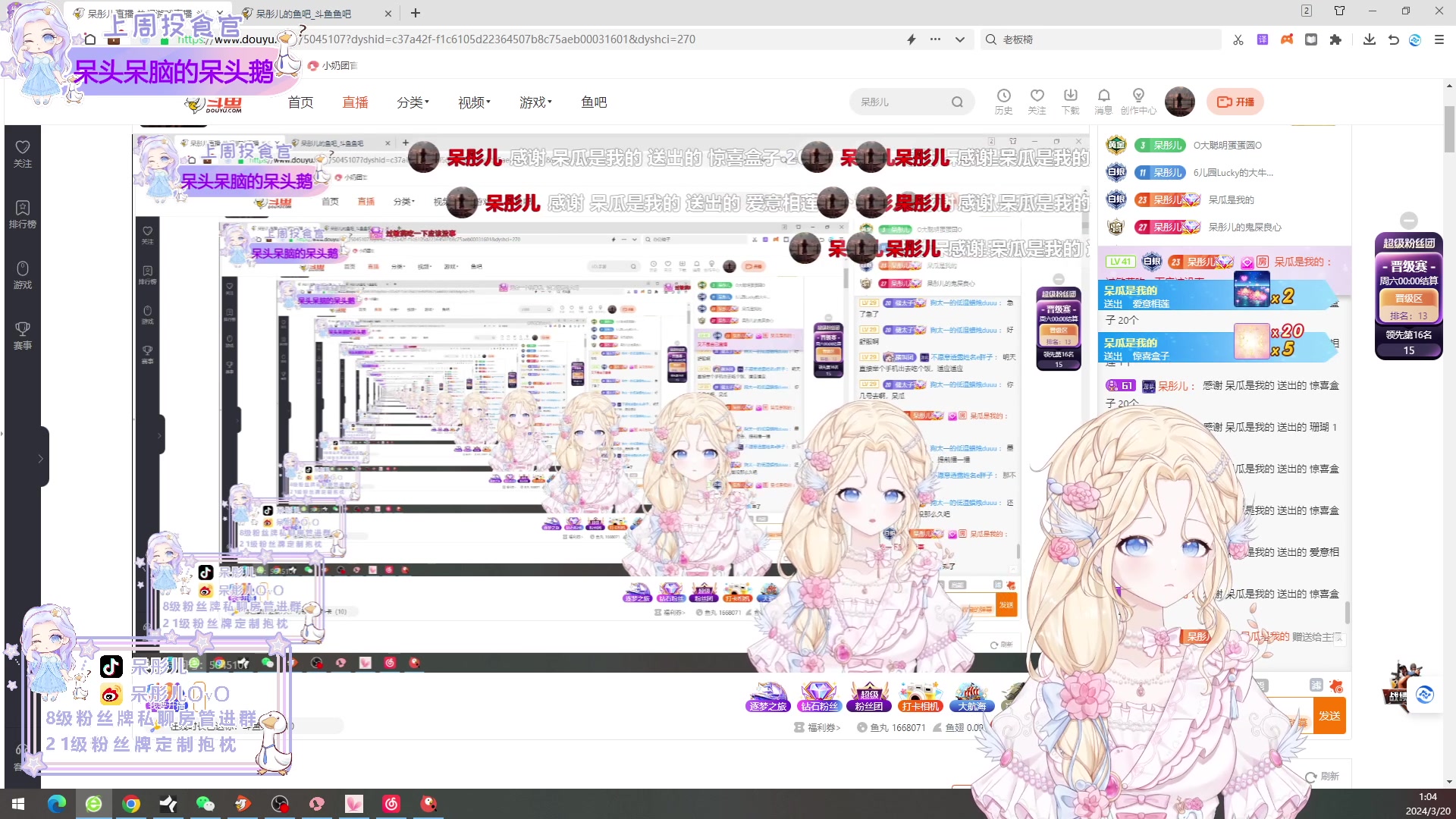Click the red paint-splash icon above chat input
1456x819 pixels.
1336,686
